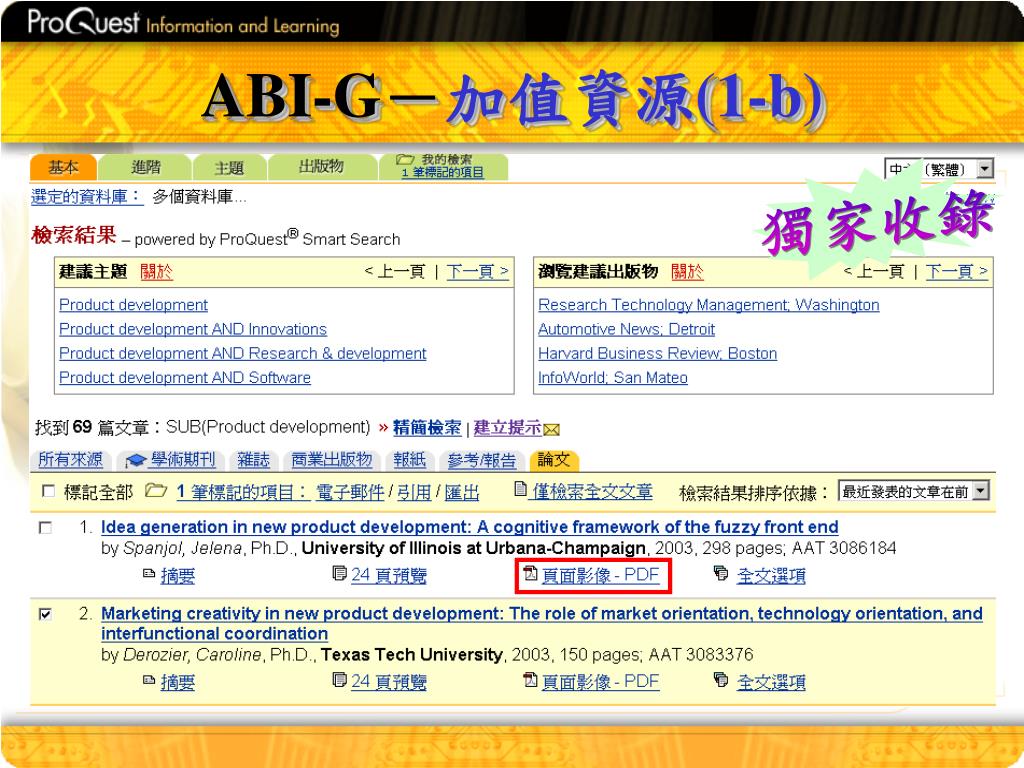Click the 建立提示 link
The image size is (1024, 768).
point(507,428)
